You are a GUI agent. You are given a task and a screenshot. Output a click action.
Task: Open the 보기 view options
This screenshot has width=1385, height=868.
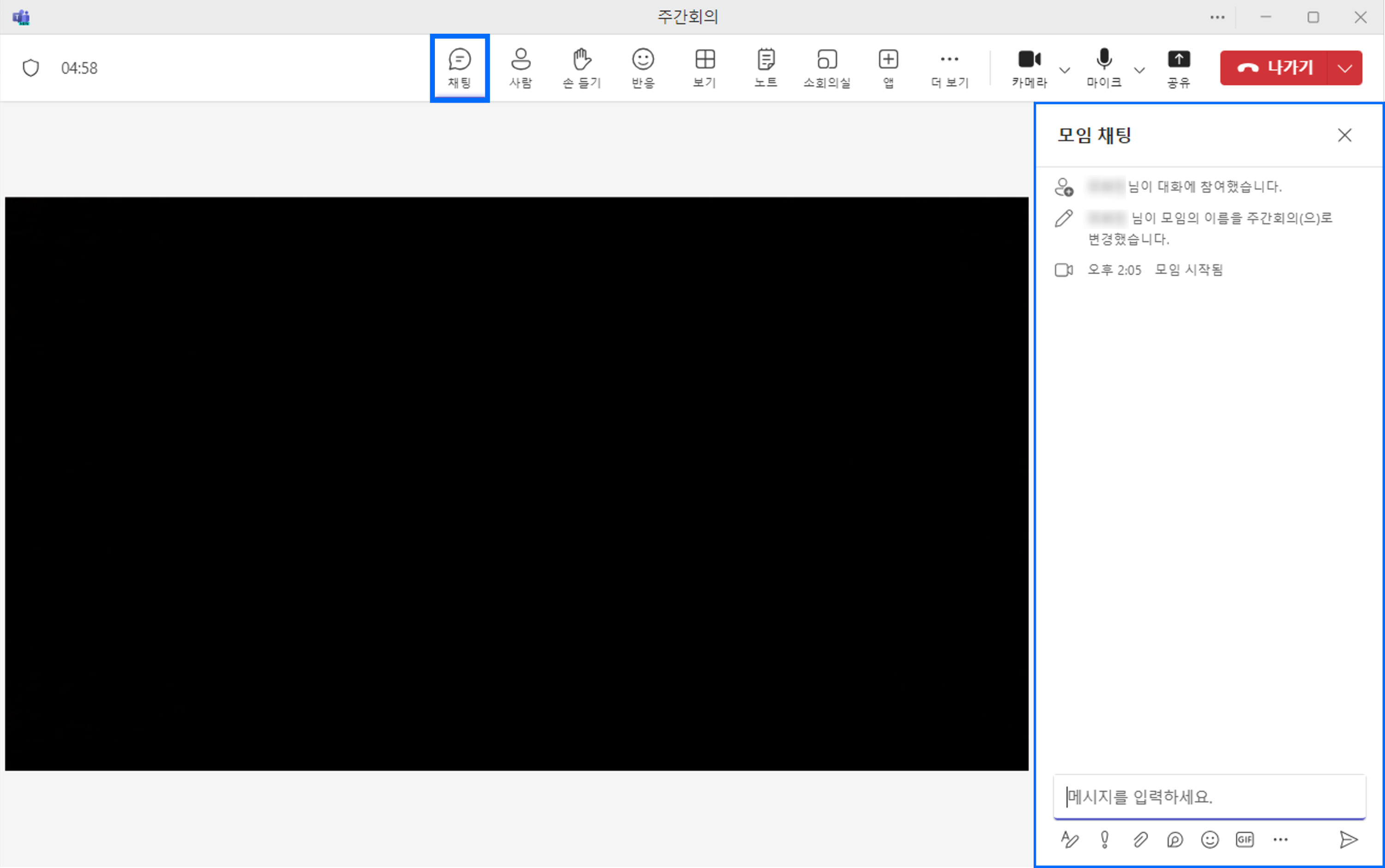click(704, 67)
